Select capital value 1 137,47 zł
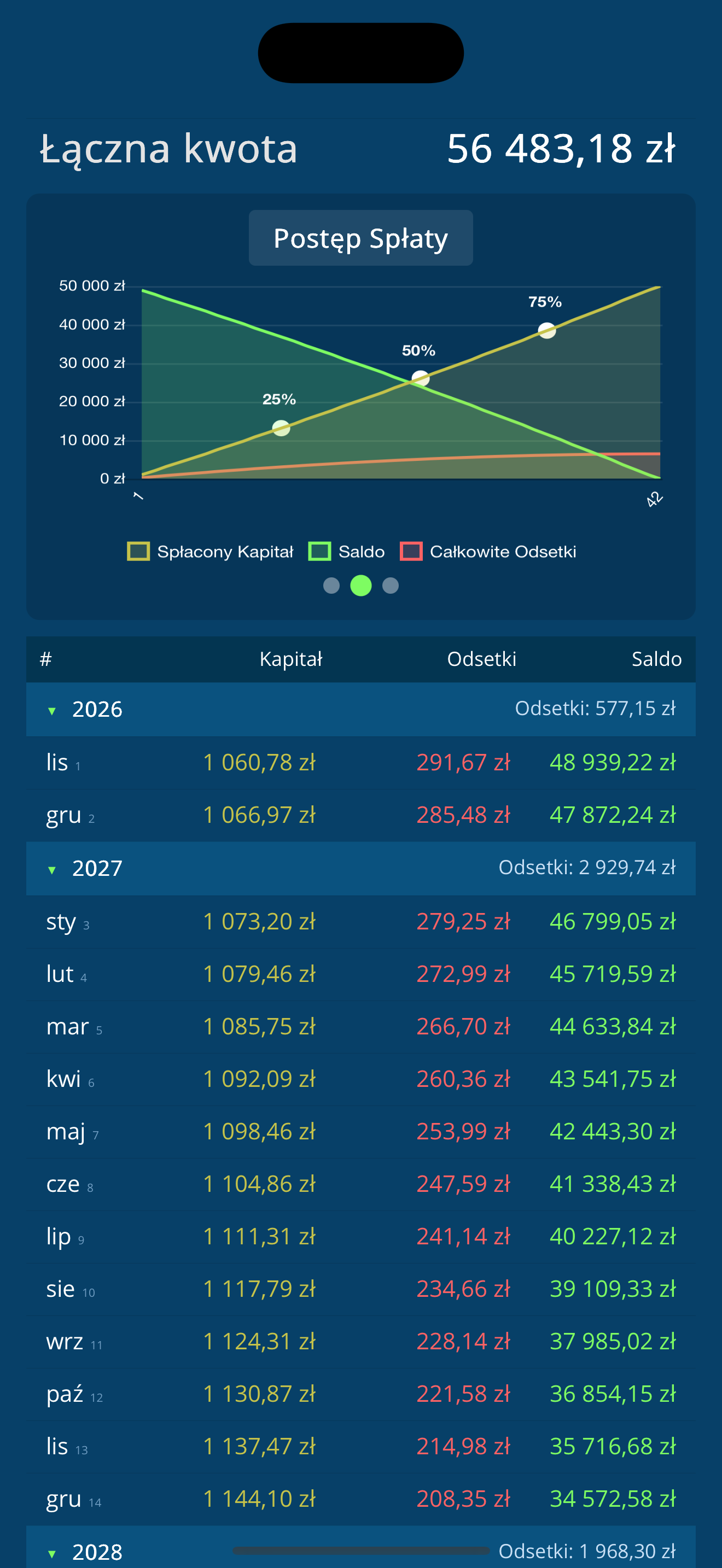722x1568 pixels. 259,1447
